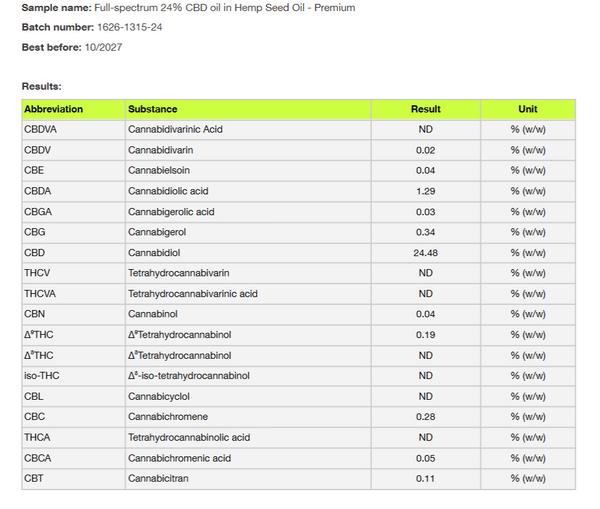Select the CBD result value 24.48
The height and width of the screenshot is (509, 600).
point(425,253)
